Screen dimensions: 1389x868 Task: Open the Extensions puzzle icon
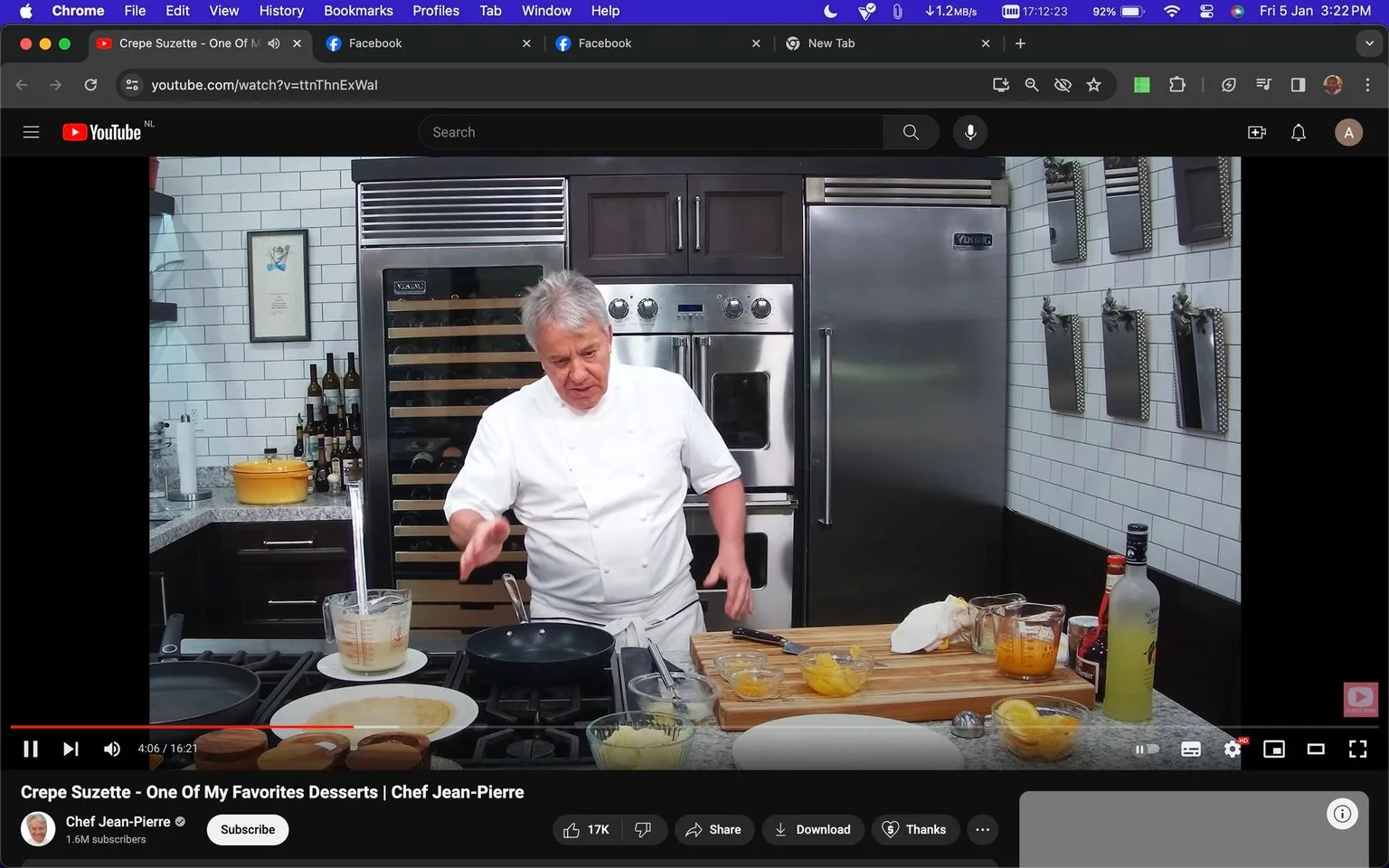pyautogui.click(x=1176, y=85)
